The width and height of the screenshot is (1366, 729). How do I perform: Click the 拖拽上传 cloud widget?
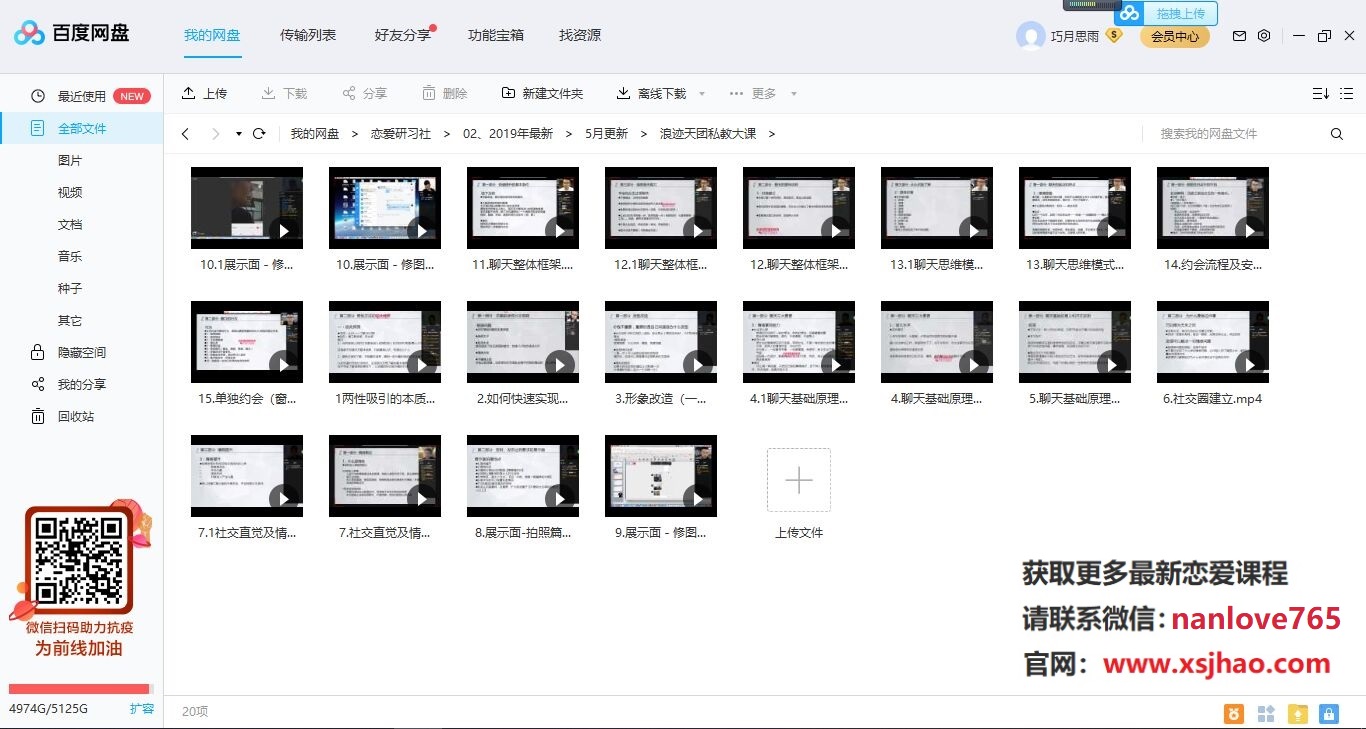[x=1167, y=13]
